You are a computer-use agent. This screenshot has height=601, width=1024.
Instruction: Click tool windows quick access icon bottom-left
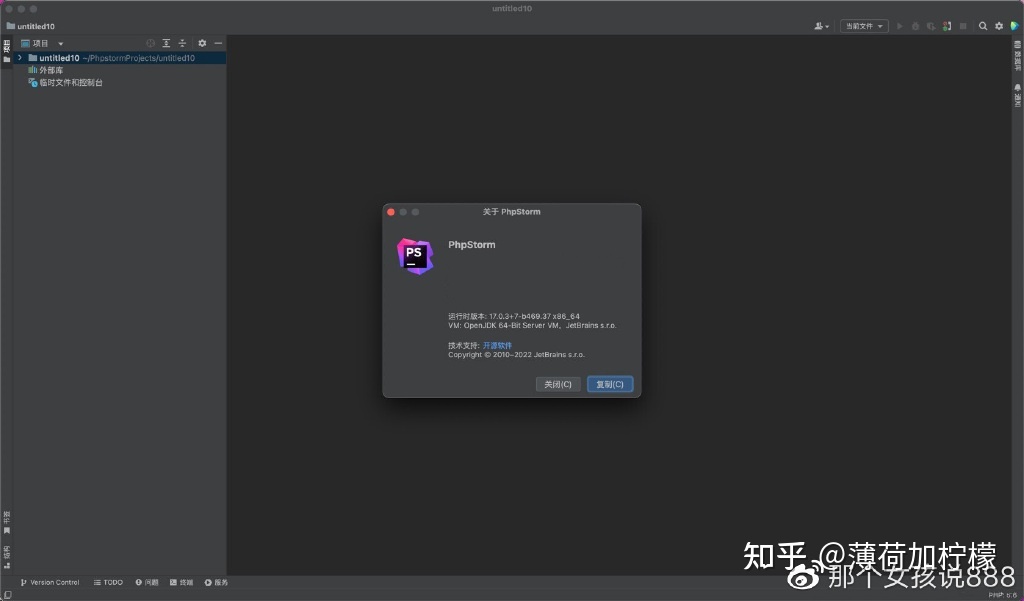7,595
